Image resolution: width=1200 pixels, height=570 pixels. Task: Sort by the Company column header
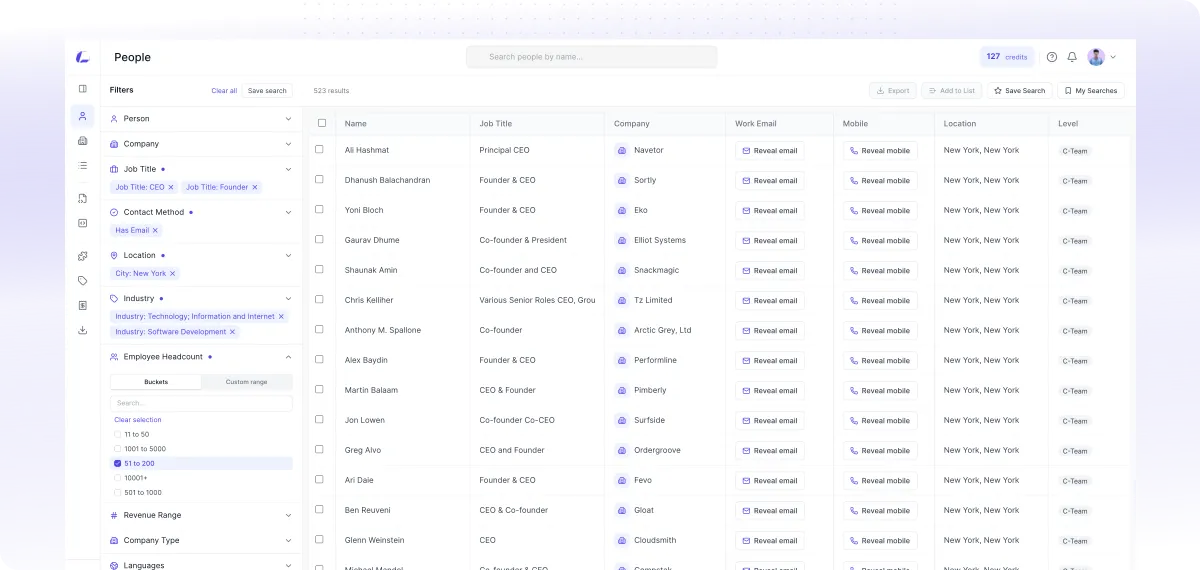(x=632, y=124)
